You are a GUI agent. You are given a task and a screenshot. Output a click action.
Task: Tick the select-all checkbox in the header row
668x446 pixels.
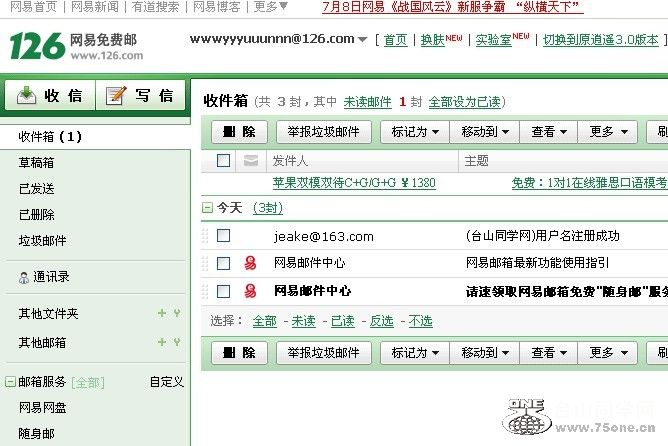(224, 161)
